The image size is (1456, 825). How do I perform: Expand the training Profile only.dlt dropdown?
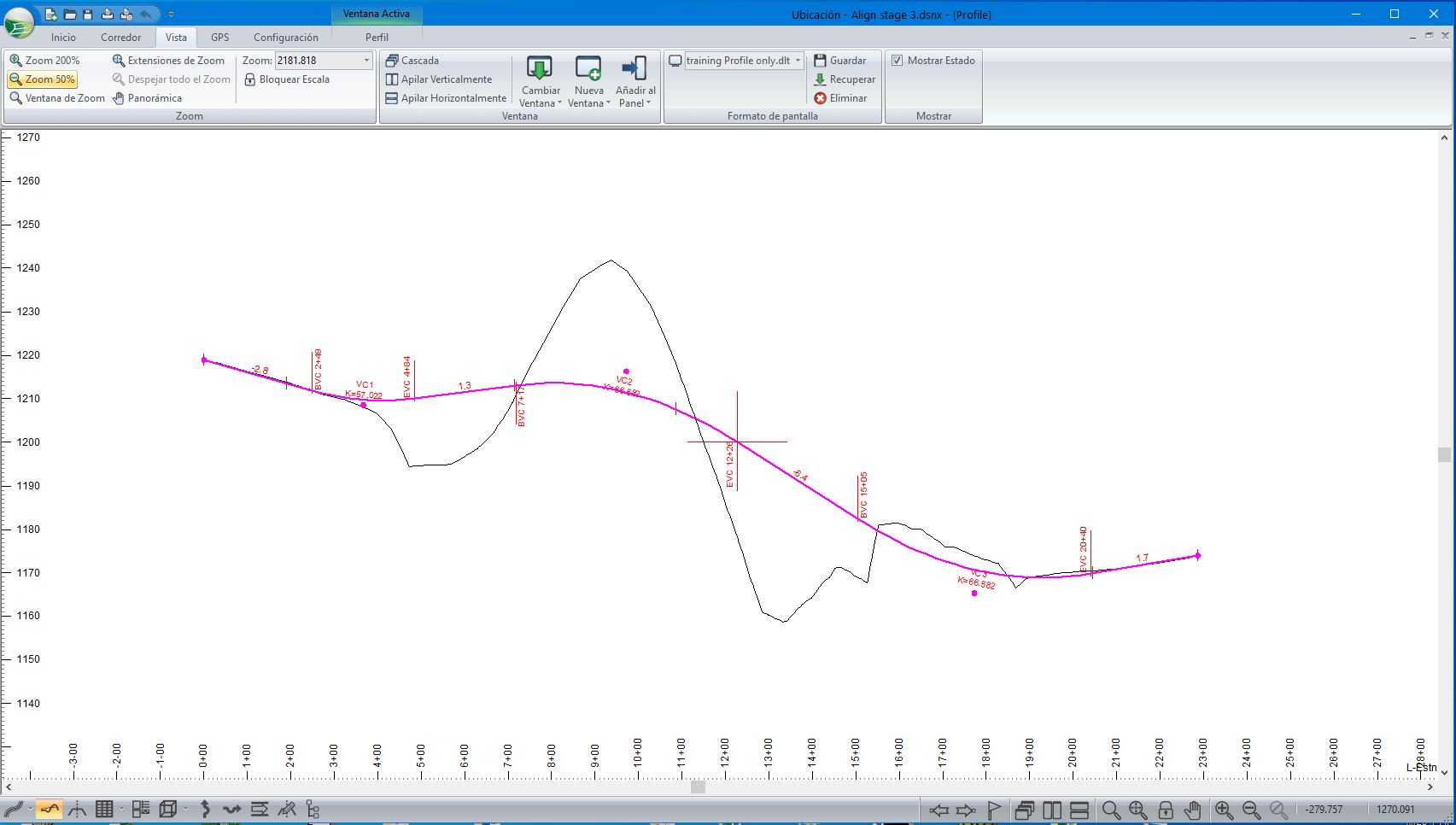[x=798, y=61]
